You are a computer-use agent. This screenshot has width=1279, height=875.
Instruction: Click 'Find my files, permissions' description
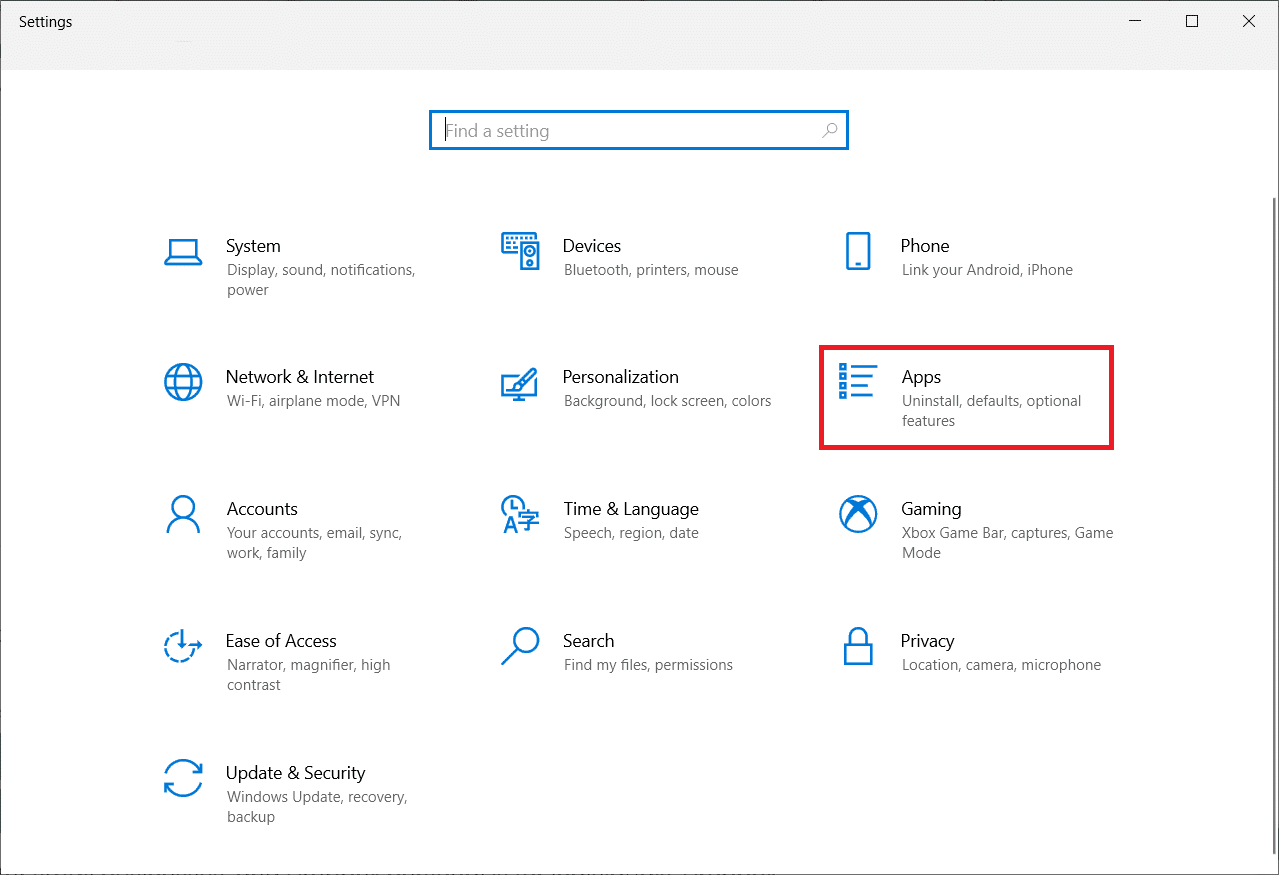[x=648, y=665]
